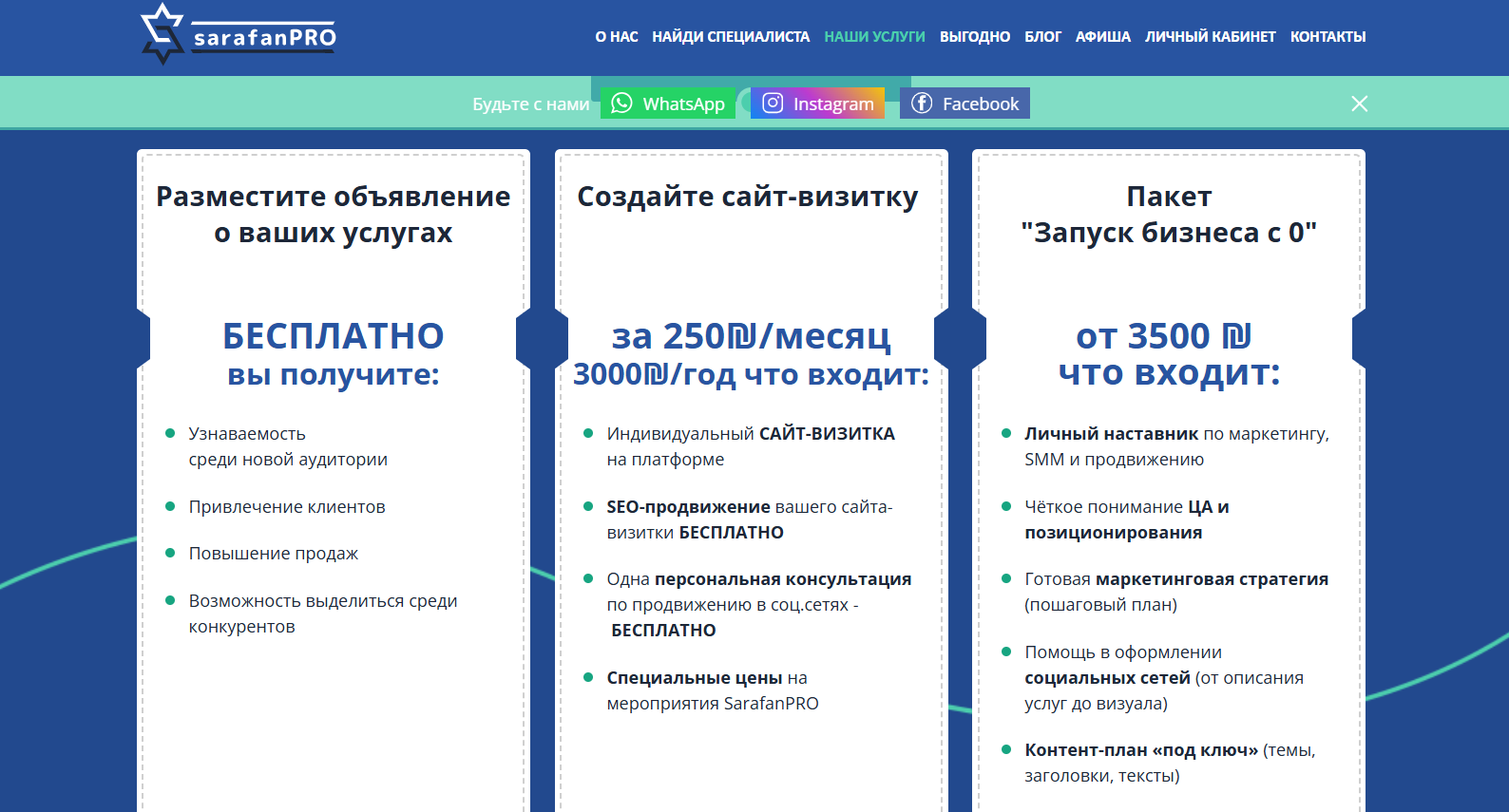Open НАЙДИ СПЕЦИАЛИСТА in navigation
Viewport: 1509px width, 812px height.
tap(730, 37)
